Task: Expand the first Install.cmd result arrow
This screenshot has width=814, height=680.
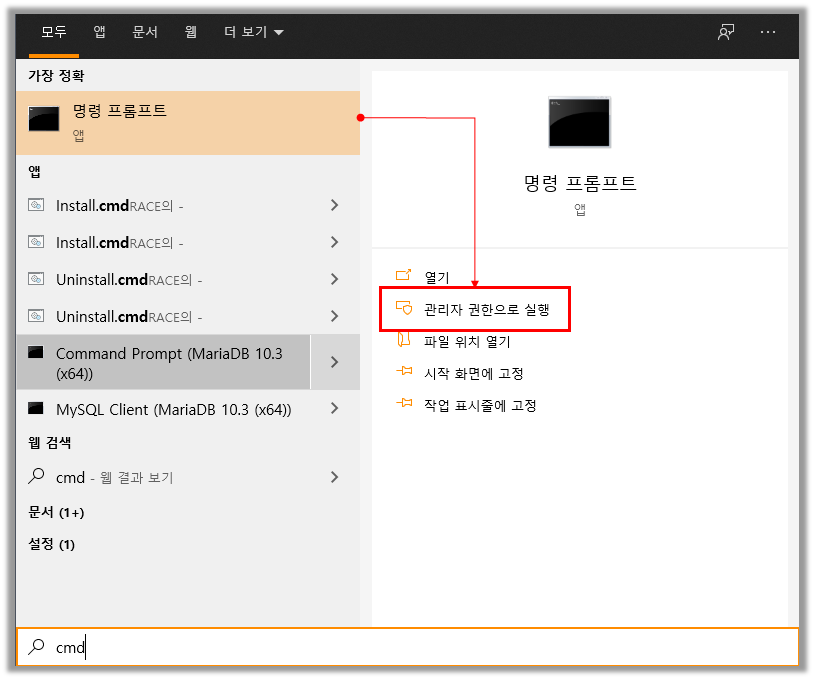Action: (334, 206)
